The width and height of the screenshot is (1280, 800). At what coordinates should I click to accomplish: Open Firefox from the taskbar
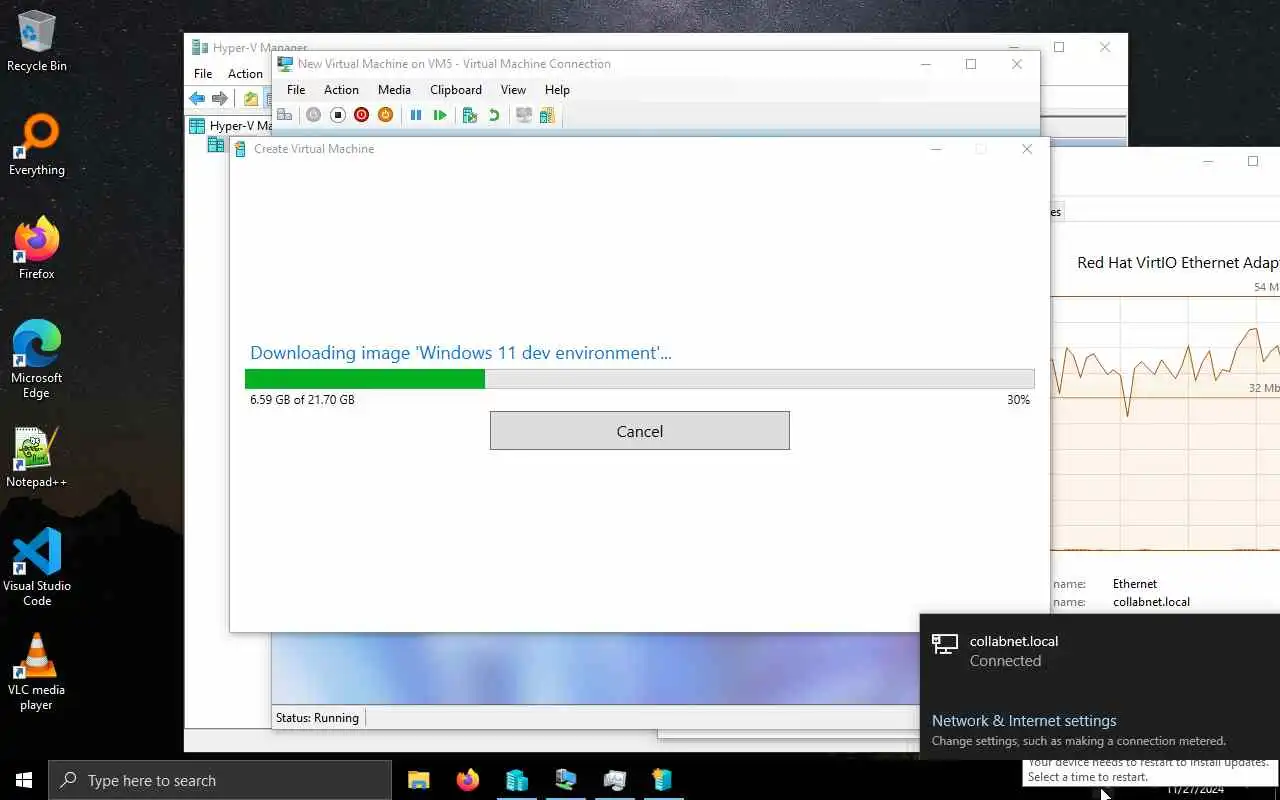coord(467,780)
